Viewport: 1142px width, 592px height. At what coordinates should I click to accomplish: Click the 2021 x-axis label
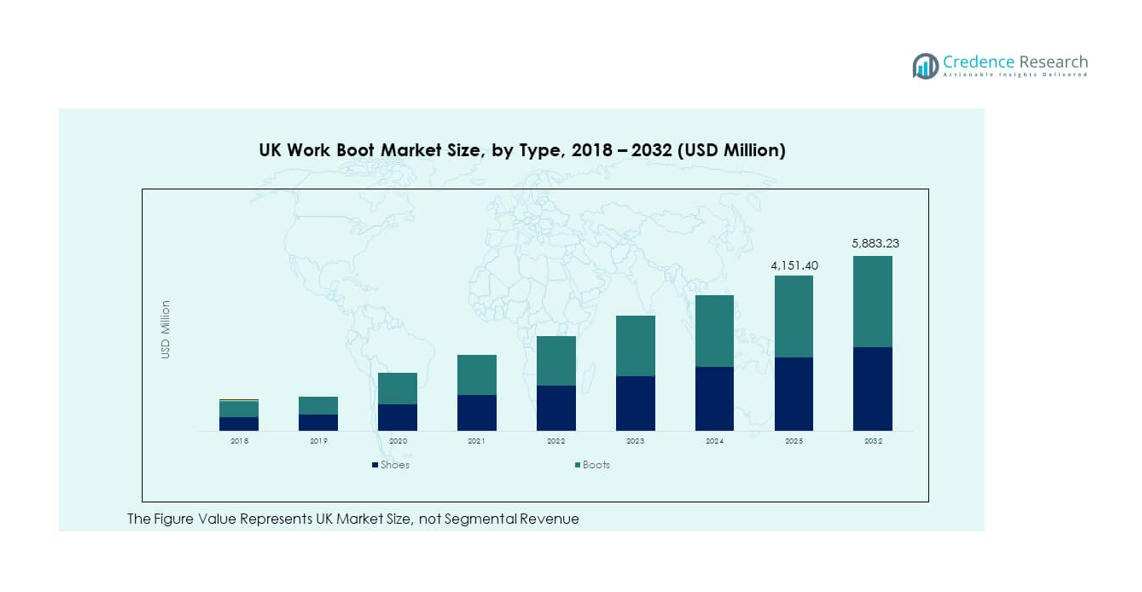[x=476, y=441]
